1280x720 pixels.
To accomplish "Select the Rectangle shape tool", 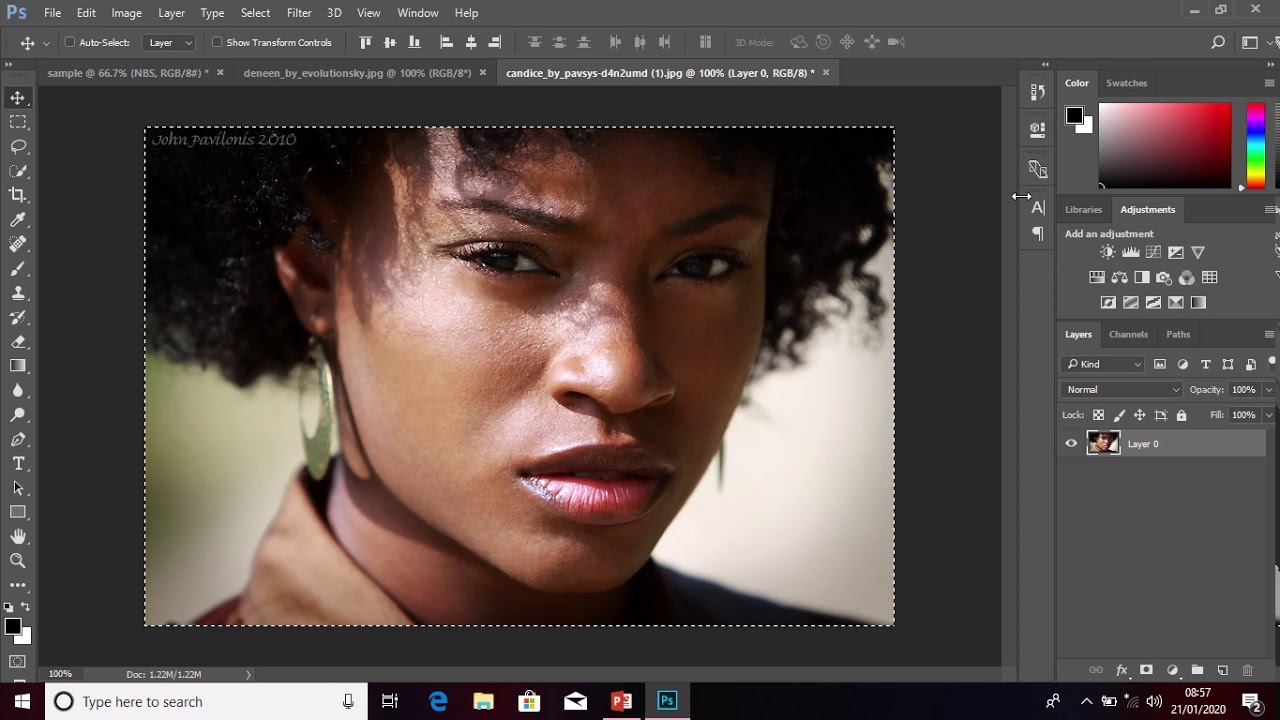I will 18,512.
